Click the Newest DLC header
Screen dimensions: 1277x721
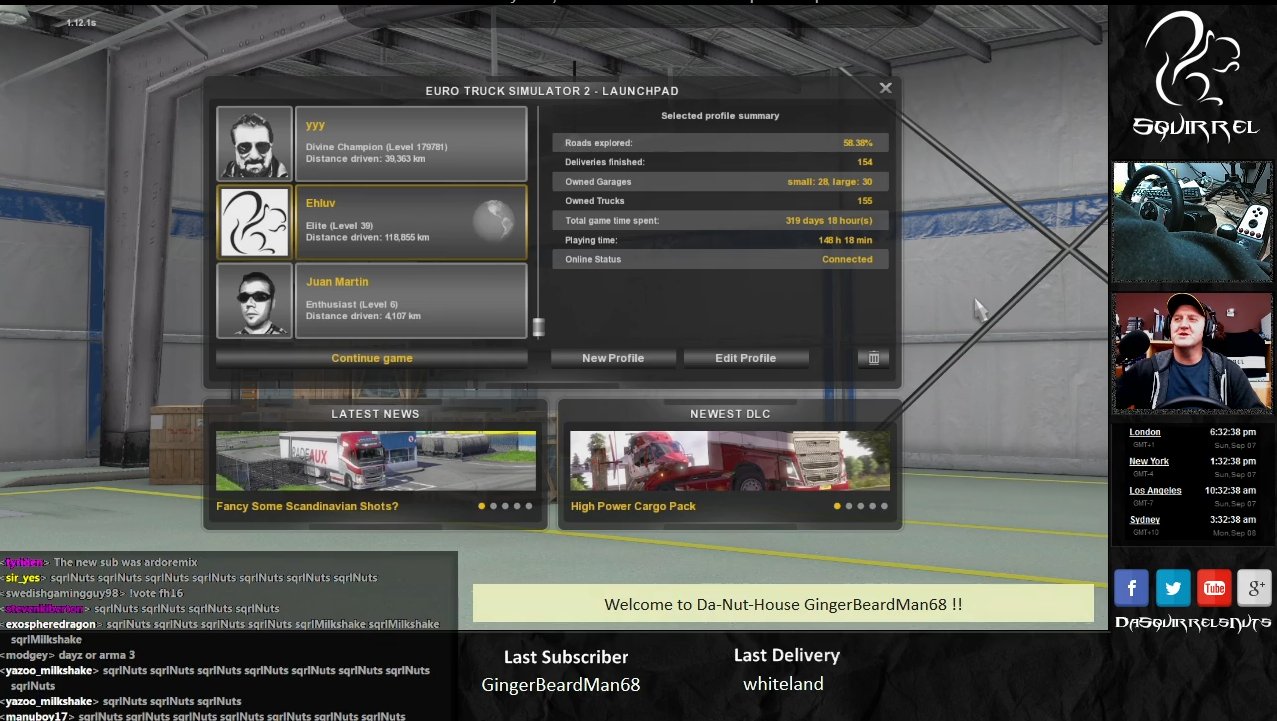tap(730, 414)
